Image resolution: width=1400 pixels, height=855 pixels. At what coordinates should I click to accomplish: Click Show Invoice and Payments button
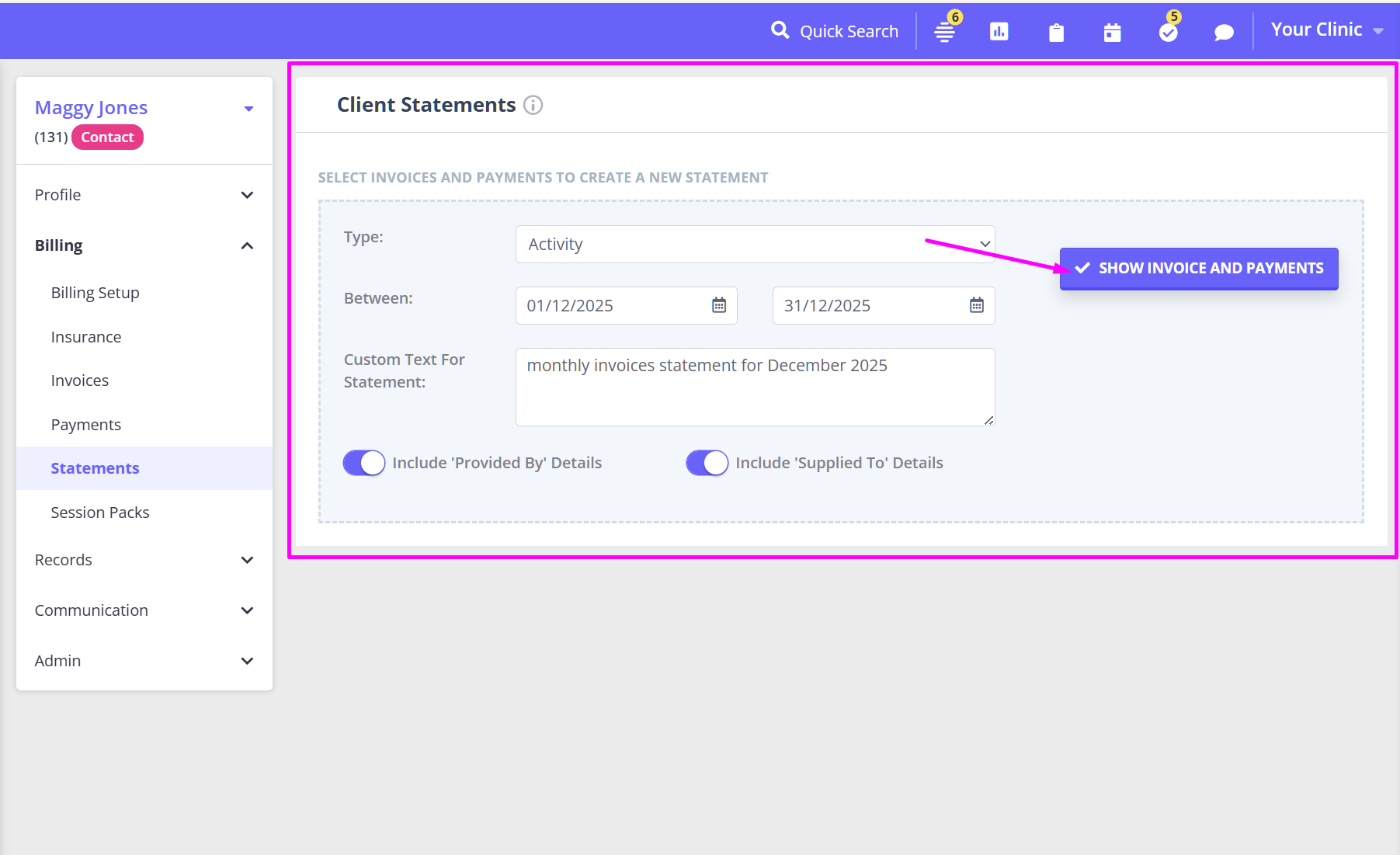pos(1198,269)
